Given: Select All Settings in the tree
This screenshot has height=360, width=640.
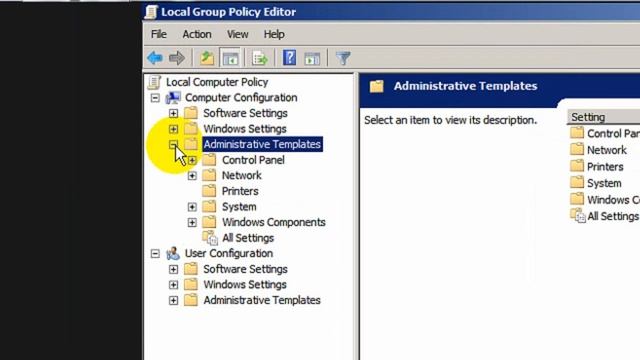Looking at the screenshot, I should click(248, 238).
